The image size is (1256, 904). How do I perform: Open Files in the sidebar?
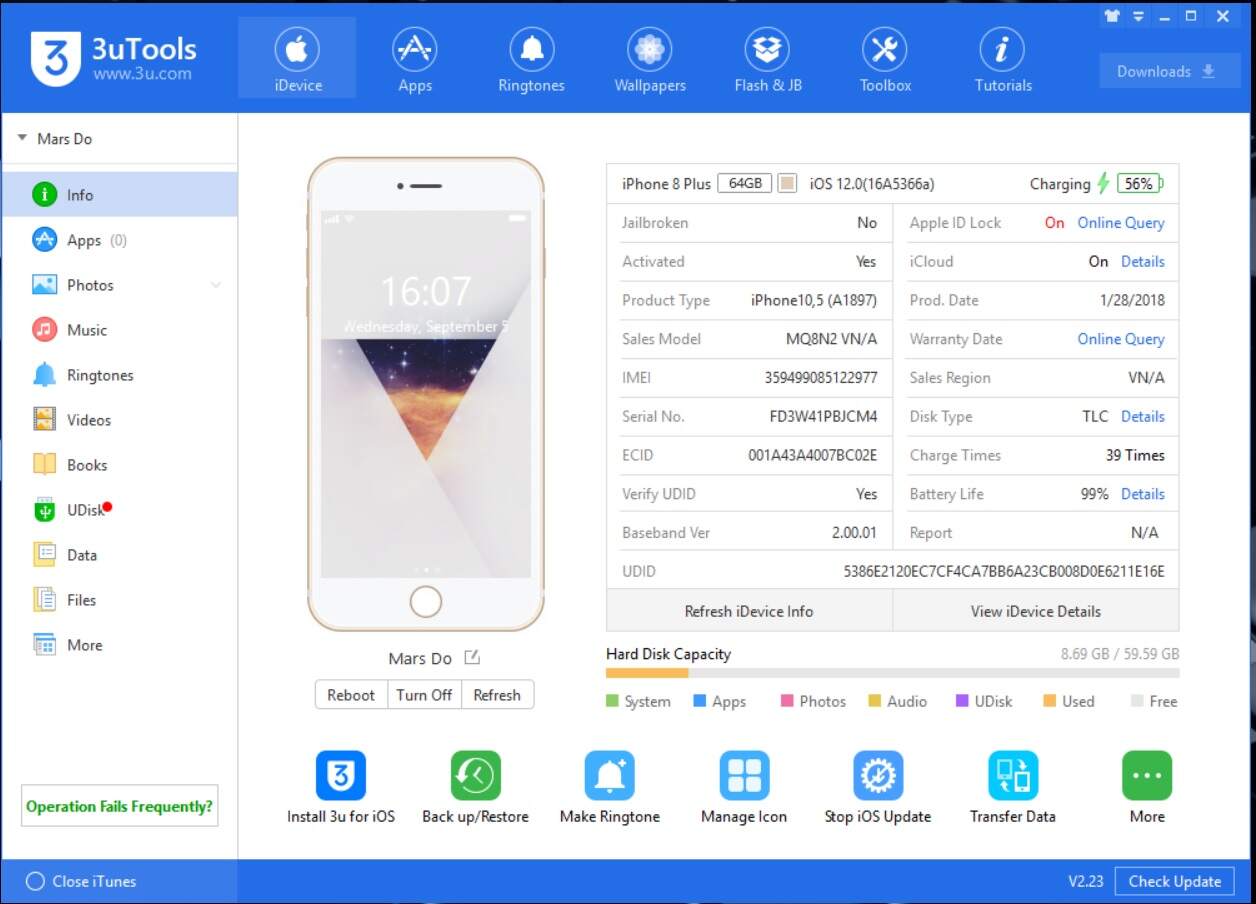119,600
